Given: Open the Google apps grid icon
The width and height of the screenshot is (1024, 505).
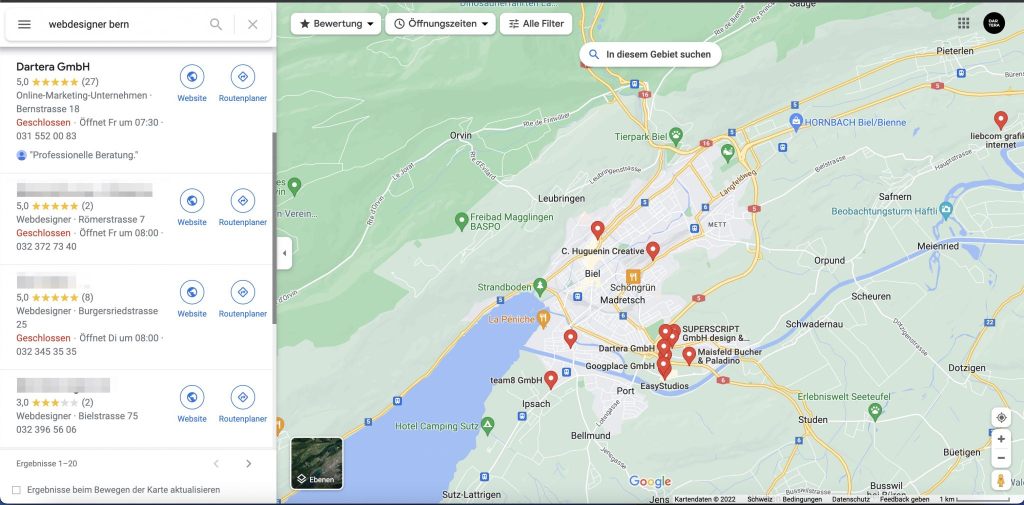Looking at the screenshot, I should (963, 24).
